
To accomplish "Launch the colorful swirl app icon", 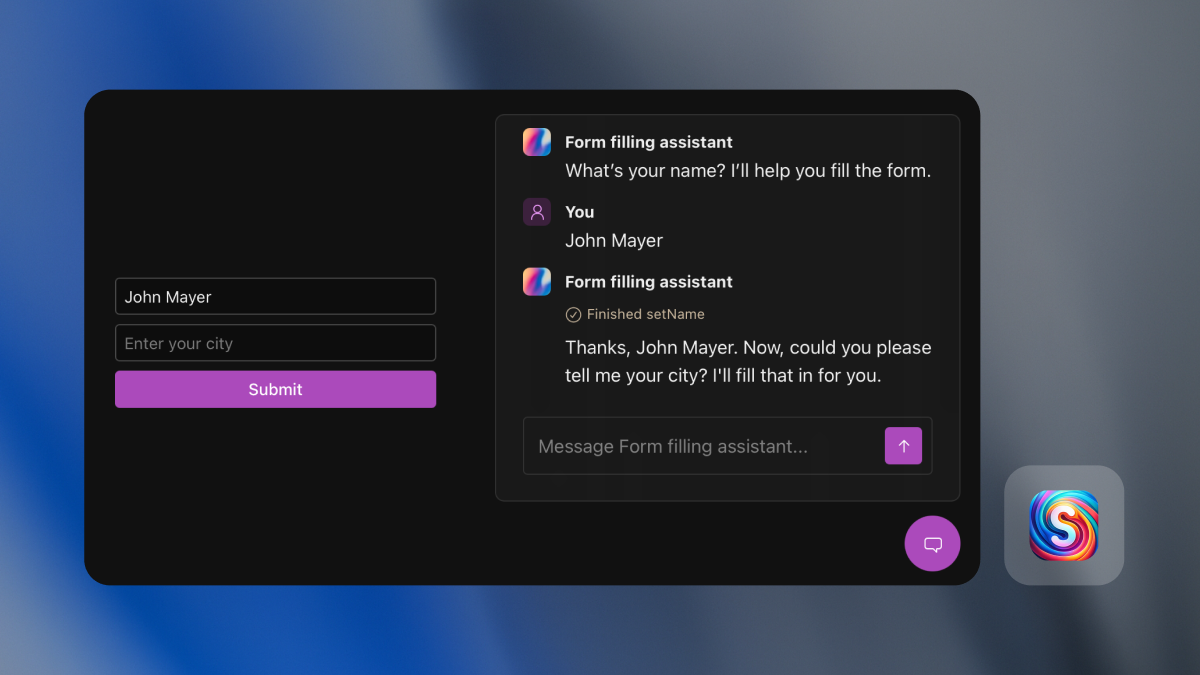I will point(1063,525).
